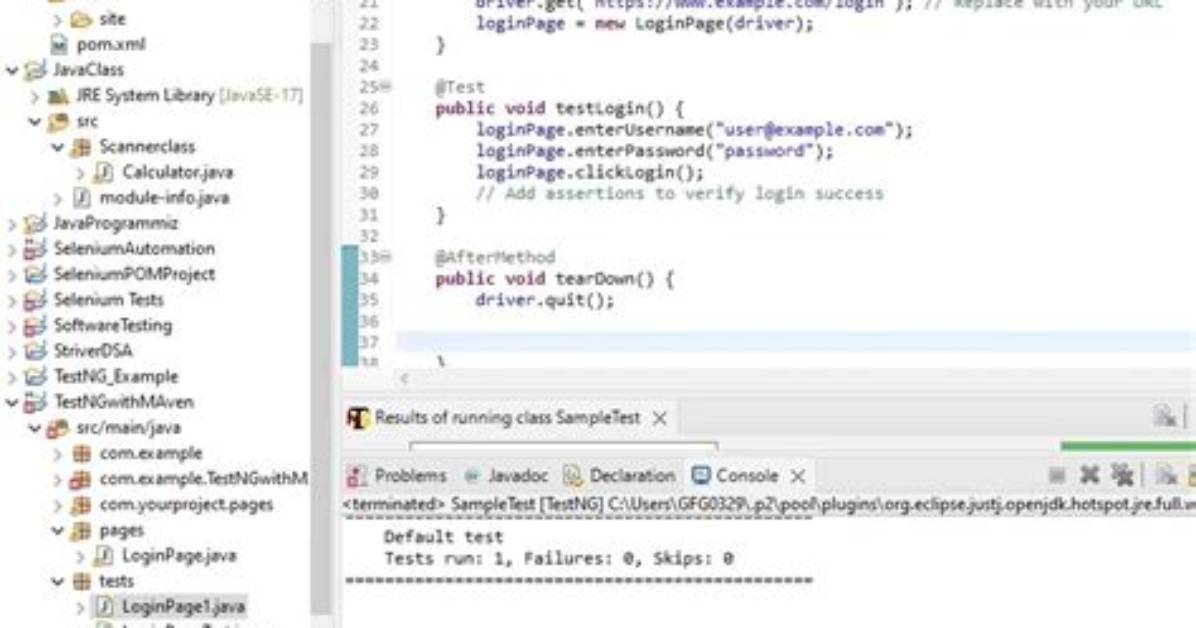Screen dimensions: 1196x628
Task: Click the green test progress bar
Action: coord(1128,446)
